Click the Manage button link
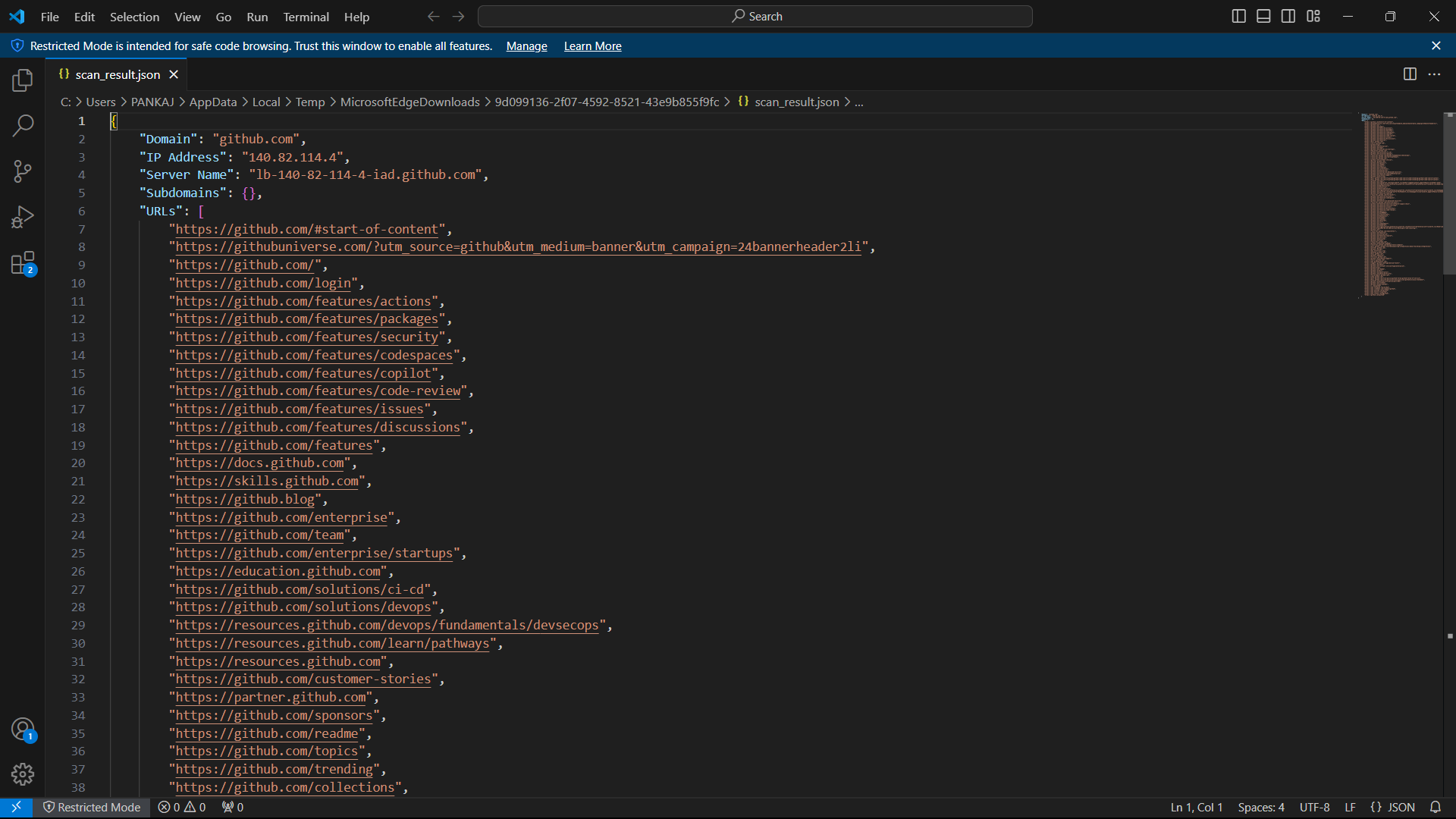 527,46
